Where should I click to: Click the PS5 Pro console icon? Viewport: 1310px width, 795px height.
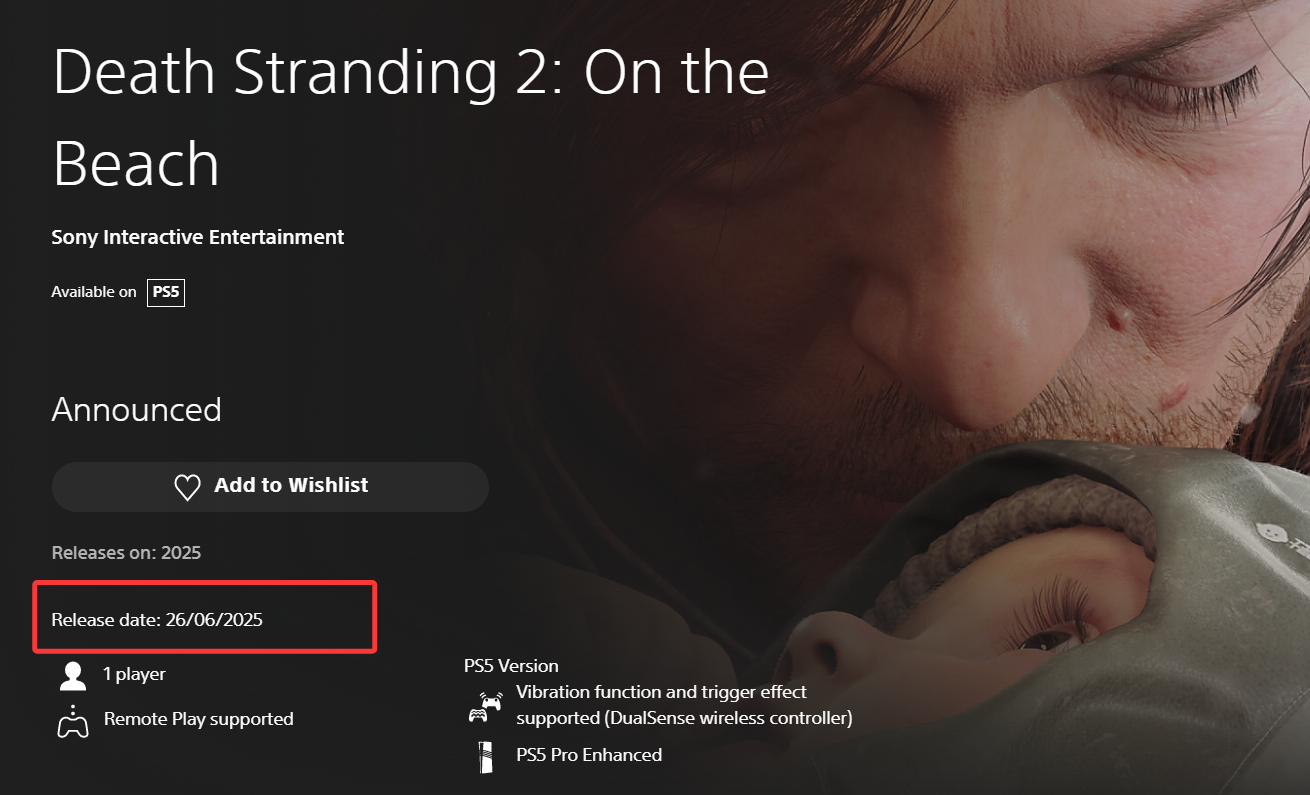486,756
